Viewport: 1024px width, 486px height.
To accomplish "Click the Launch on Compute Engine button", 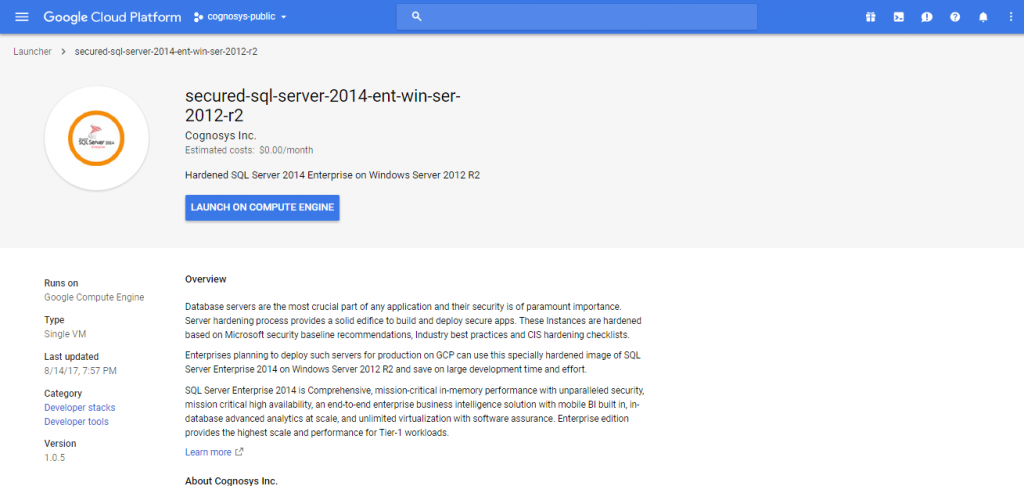I will [x=262, y=207].
